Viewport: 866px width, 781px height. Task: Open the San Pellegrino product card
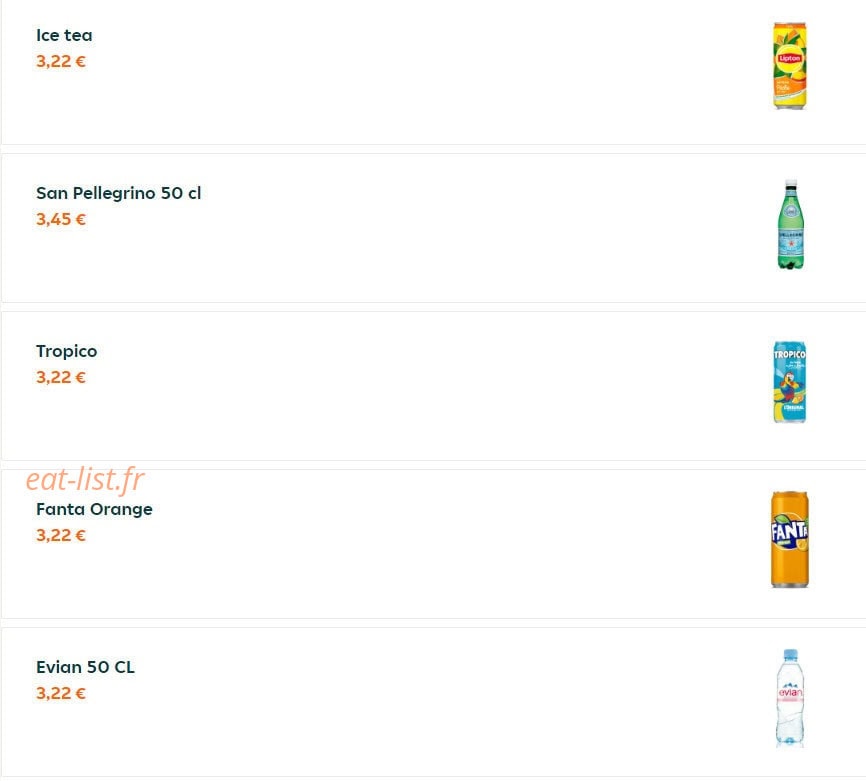[x=434, y=228]
